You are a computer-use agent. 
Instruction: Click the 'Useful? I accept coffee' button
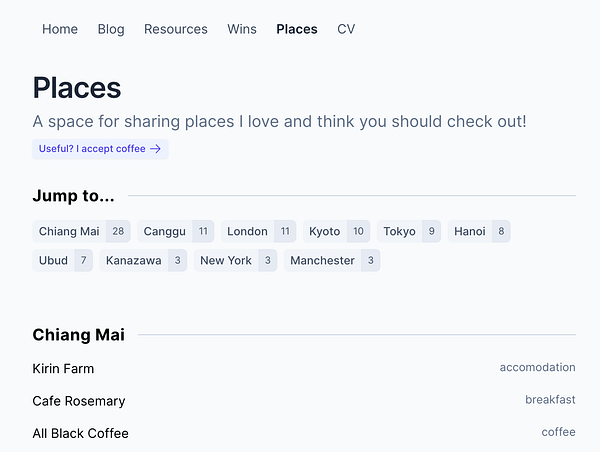pos(100,149)
